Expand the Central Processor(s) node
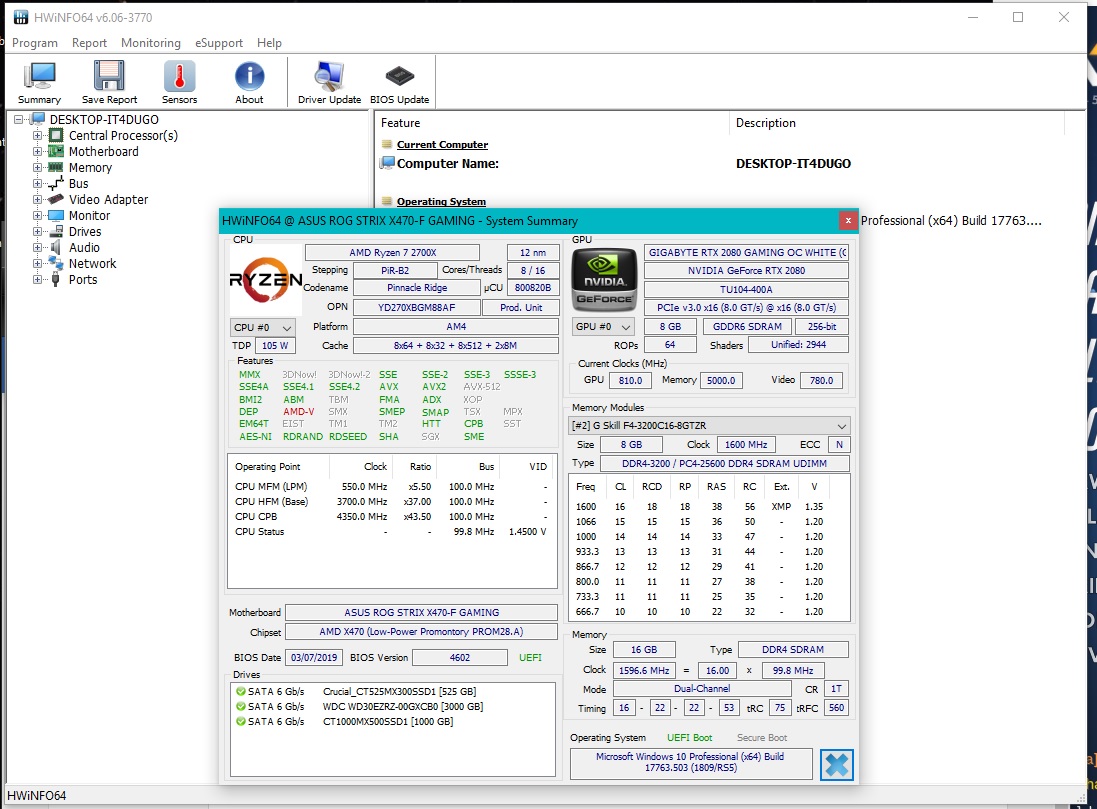Screen dimensions: 1097x809 (37, 136)
